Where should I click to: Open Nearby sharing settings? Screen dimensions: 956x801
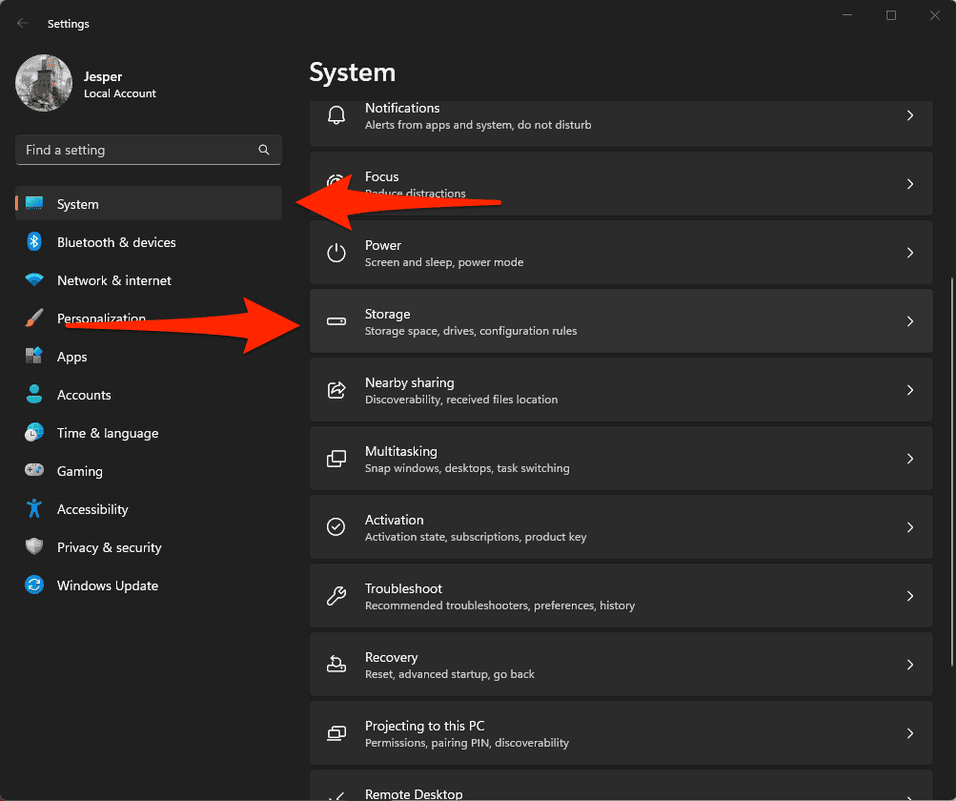point(620,390)
